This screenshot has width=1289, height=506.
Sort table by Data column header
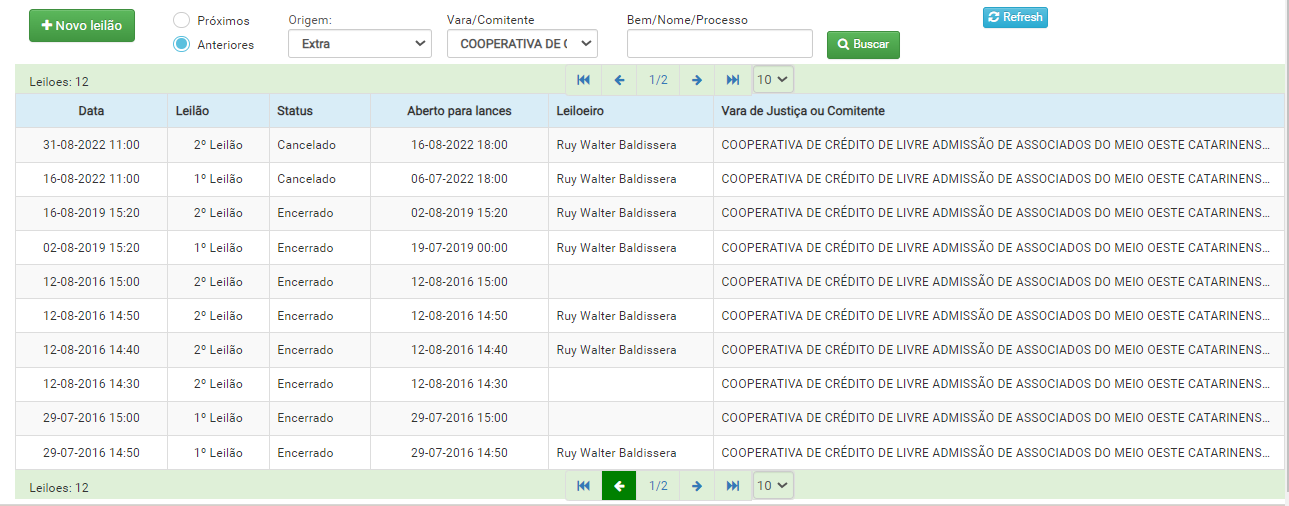pyautogui.click(x=91, y=111)
